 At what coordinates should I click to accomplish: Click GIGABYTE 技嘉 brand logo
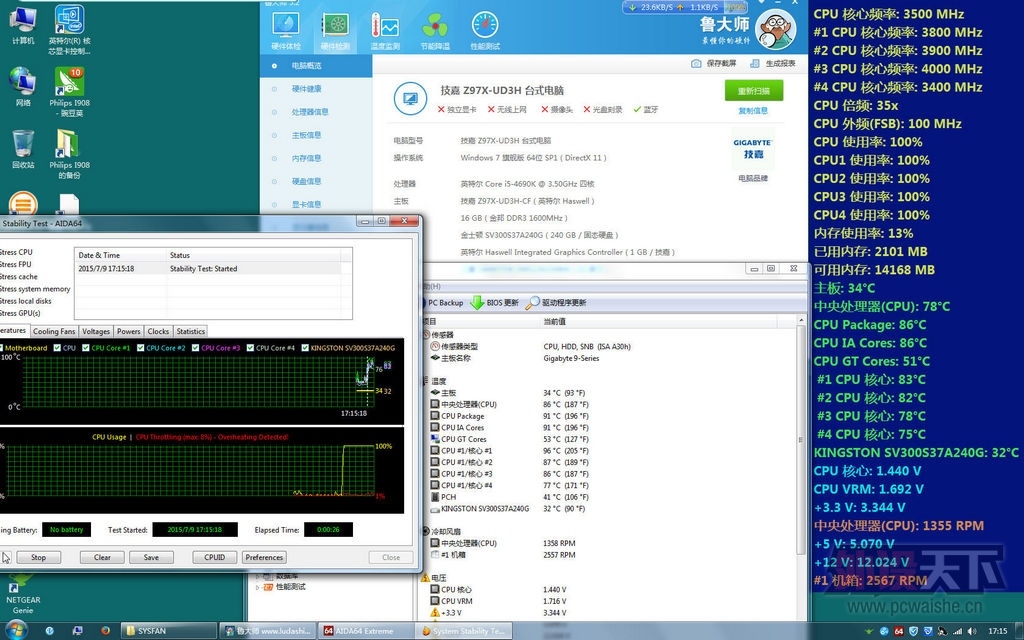(x=753, y=149)
